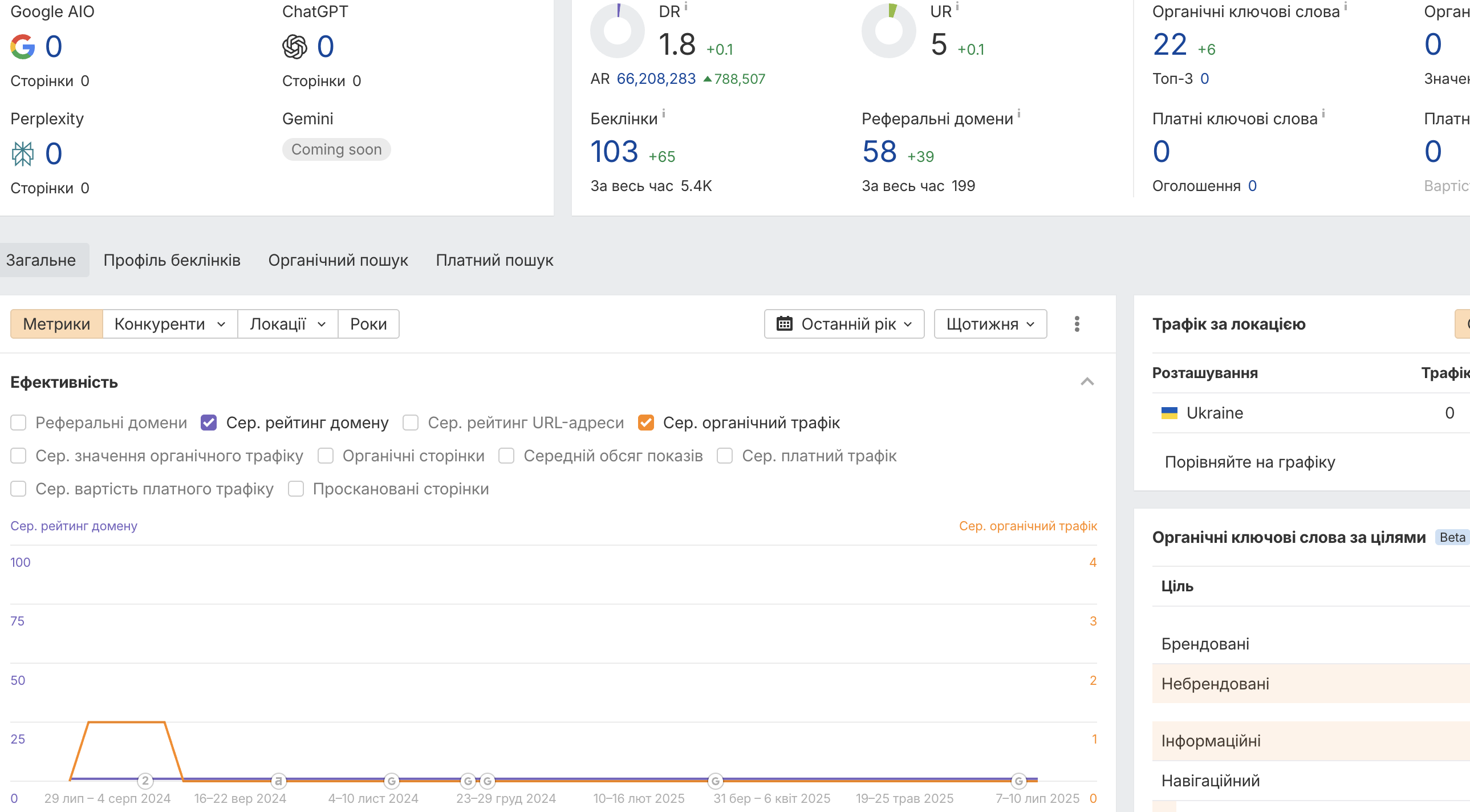Open the Органічні ключові слова info icon
The image size is (1470, 812).
click(x=1345, y=6)
